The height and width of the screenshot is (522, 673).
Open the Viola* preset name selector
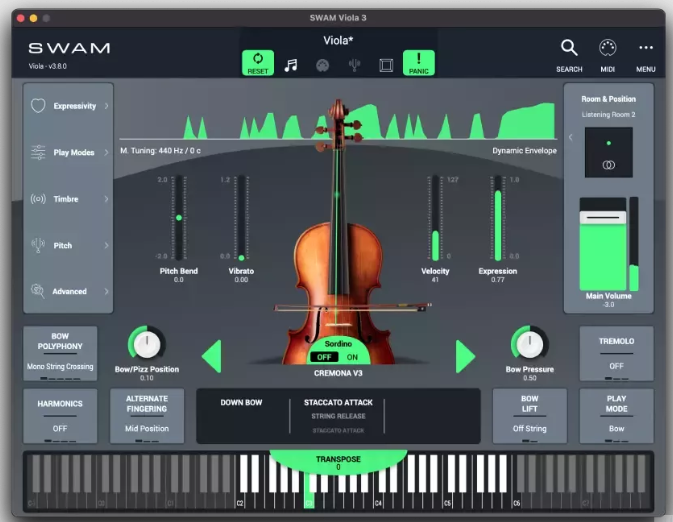[x=338, y=40]
